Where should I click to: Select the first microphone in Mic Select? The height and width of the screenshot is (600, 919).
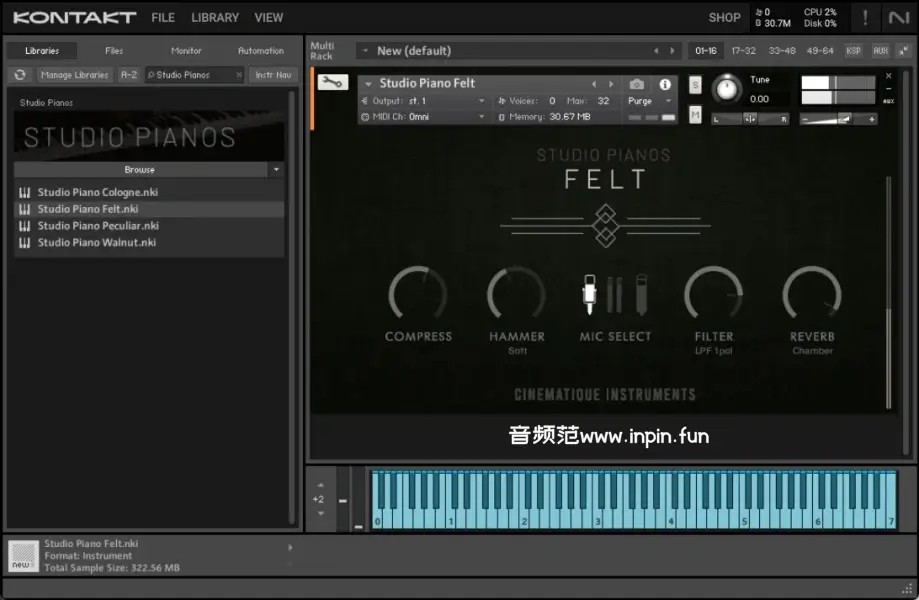[x=590, y=293]
